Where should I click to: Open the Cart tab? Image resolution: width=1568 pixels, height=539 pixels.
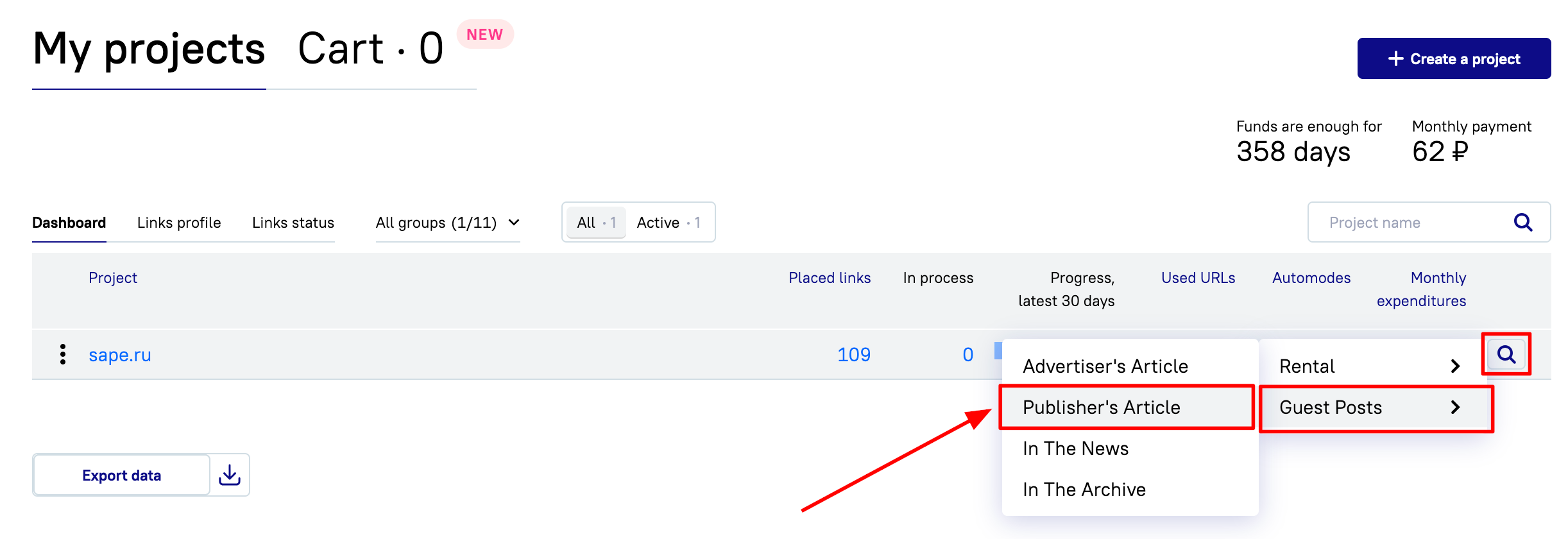371,49
